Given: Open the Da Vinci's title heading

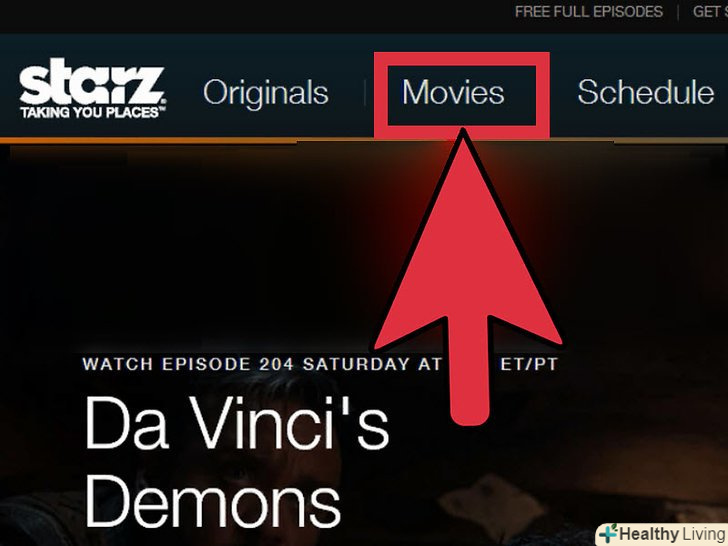Looking at the screenshot, I should tap(237, 422).
